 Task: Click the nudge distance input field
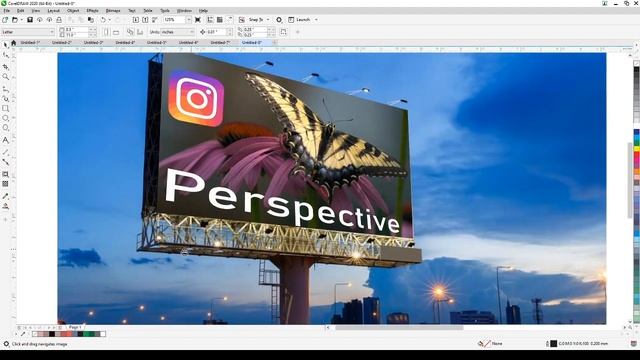[216, 32]
